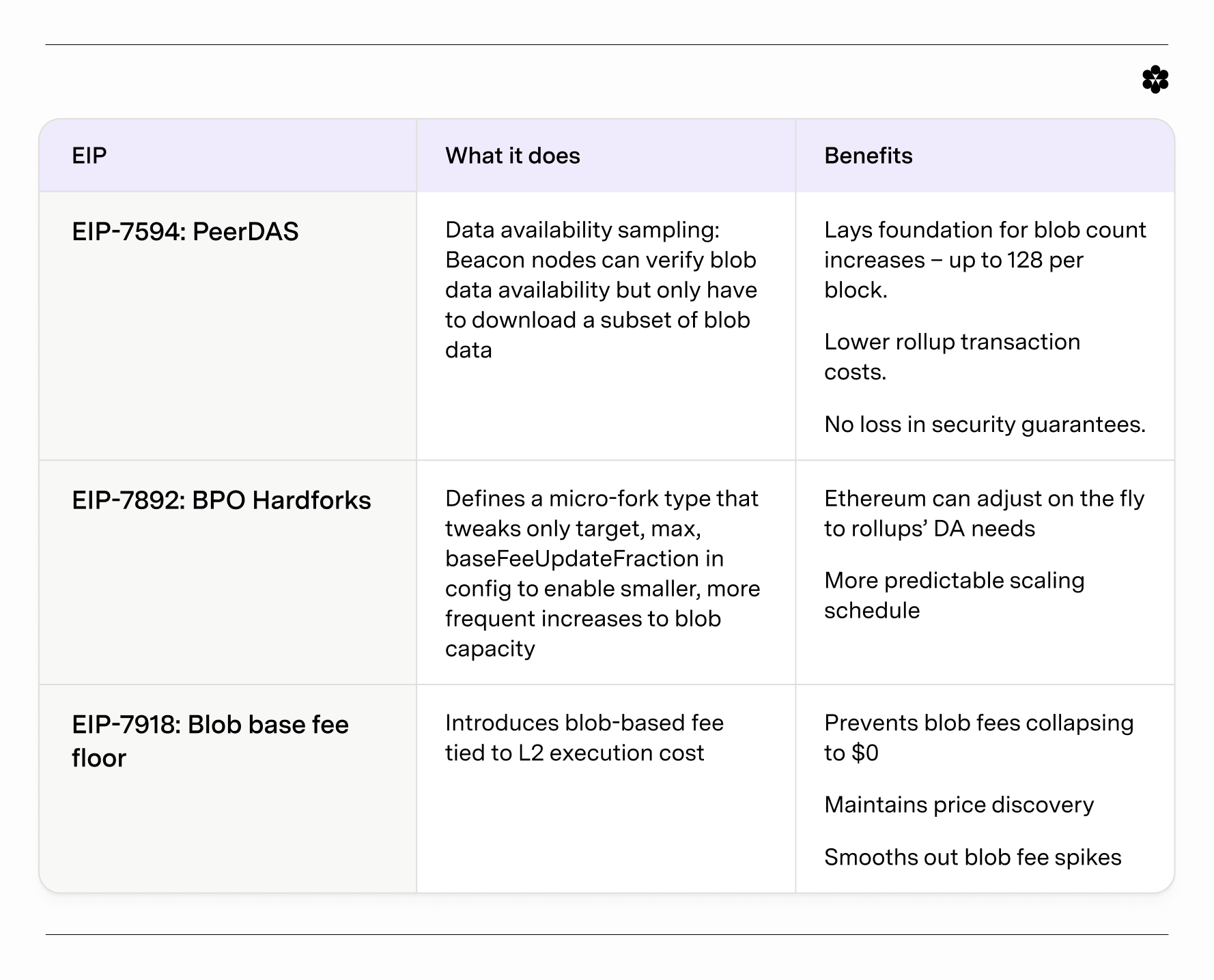Select 'Lower rollup transaction costs' benefit
Screen dimensions: 1214x980
pyautogui.click(x=952, y=357)
